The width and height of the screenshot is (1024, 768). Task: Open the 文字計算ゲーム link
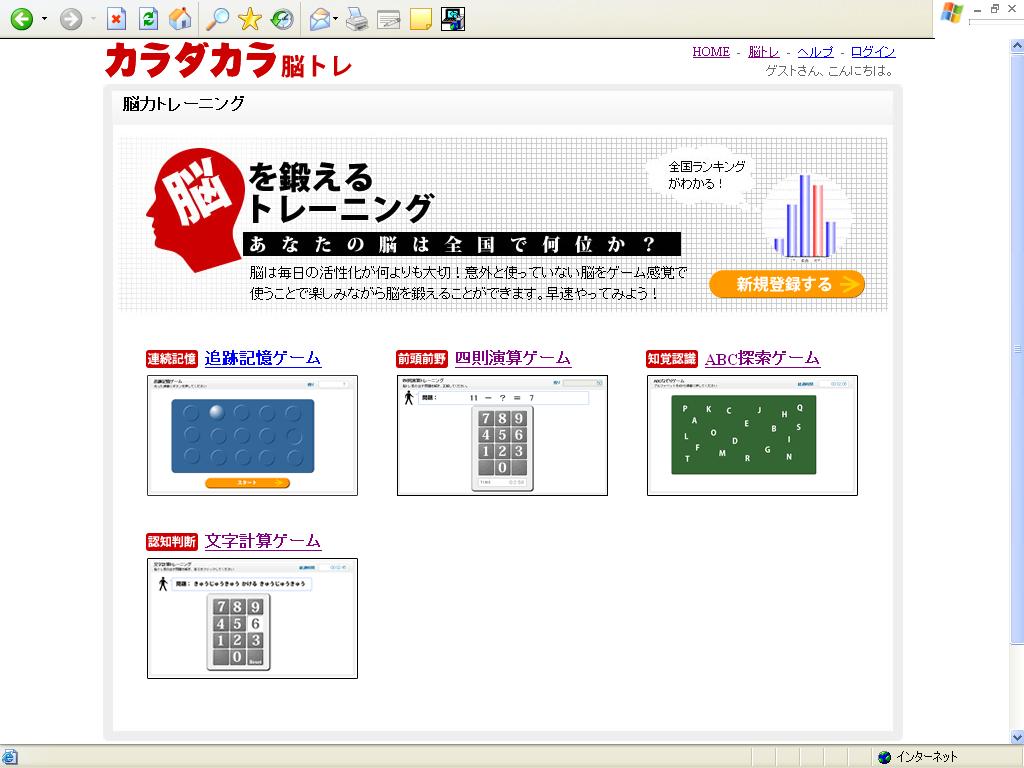click(263, 541)
